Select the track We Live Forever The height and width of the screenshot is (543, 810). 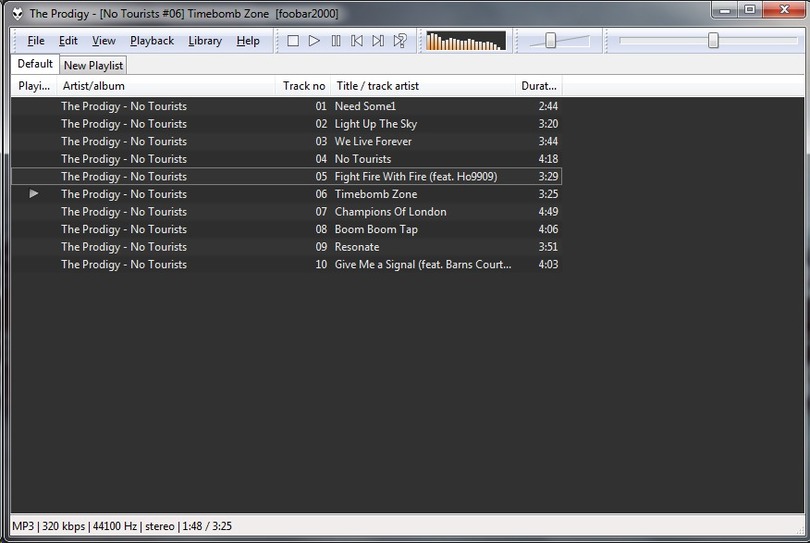287,141
